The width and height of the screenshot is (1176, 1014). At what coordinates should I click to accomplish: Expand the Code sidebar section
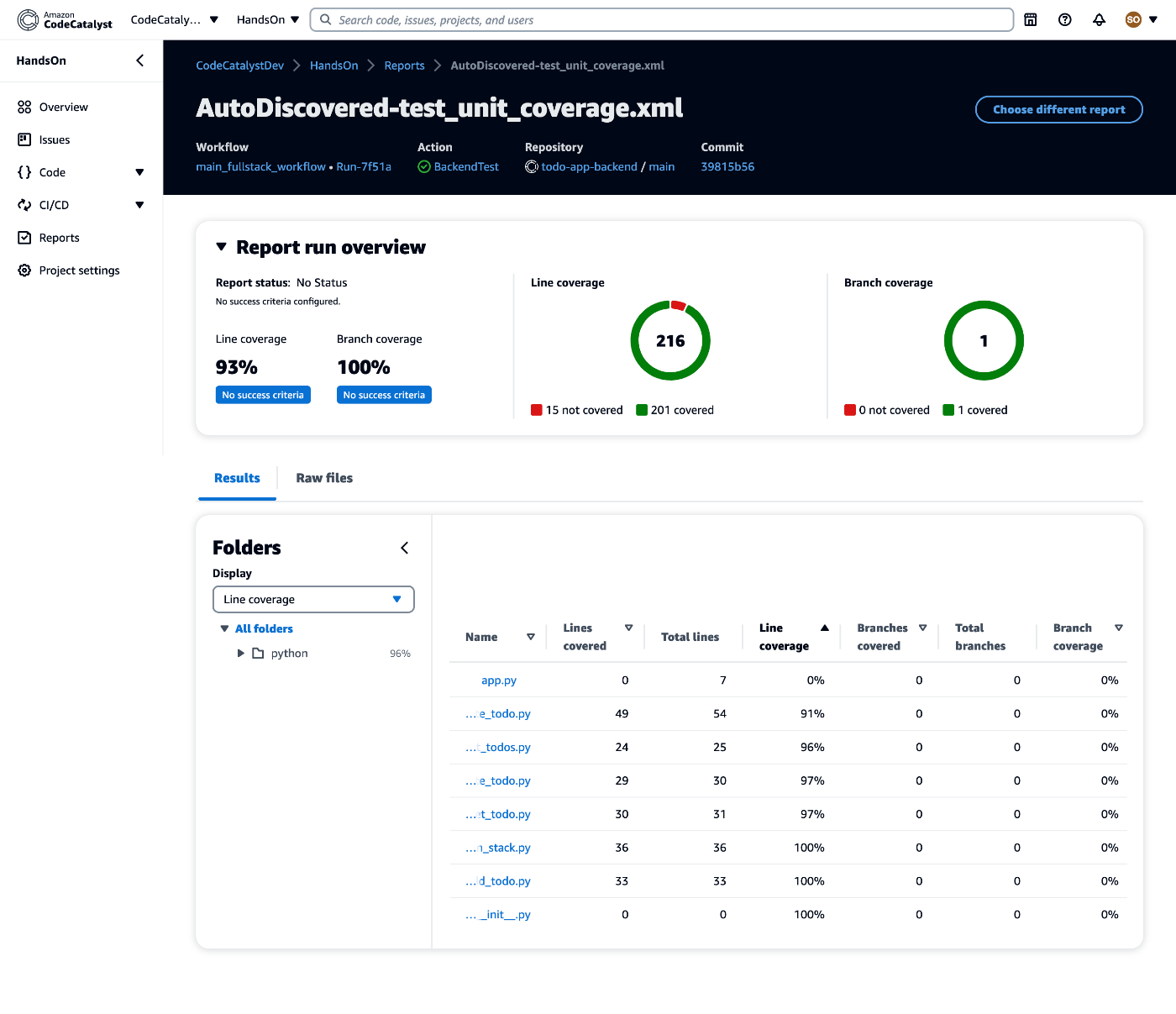[139, 172]
